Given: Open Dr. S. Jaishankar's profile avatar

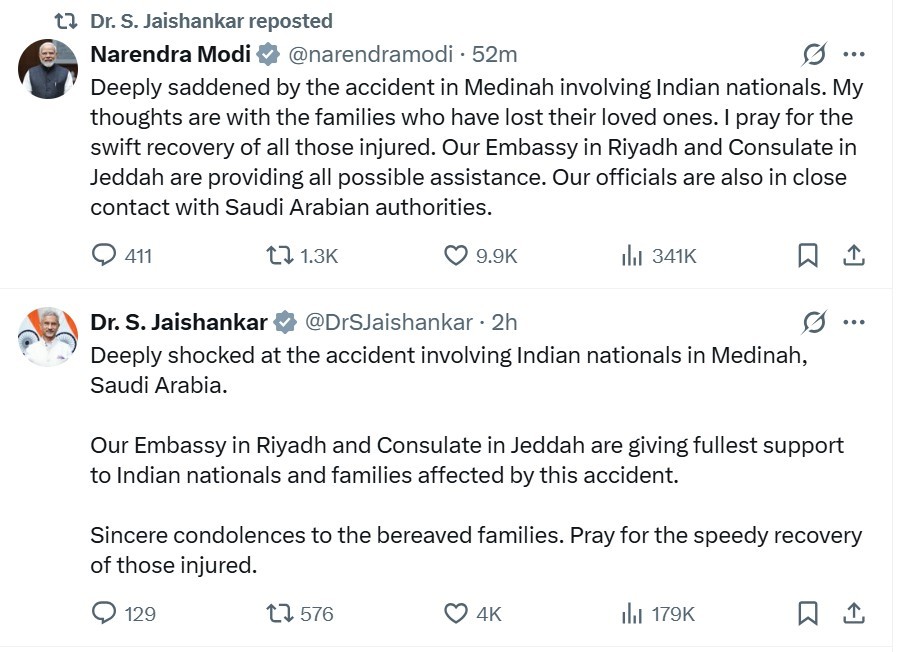Looking at the screenshot, I should click(48, 337).
